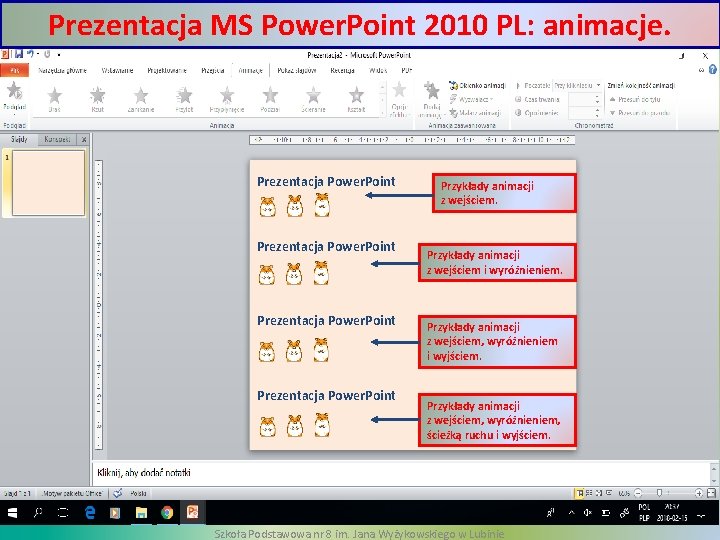Image resolution: width=720 pixels, height=540 pixels.
Task: Select the Brak animation effect star
Action: click(55, 96)
